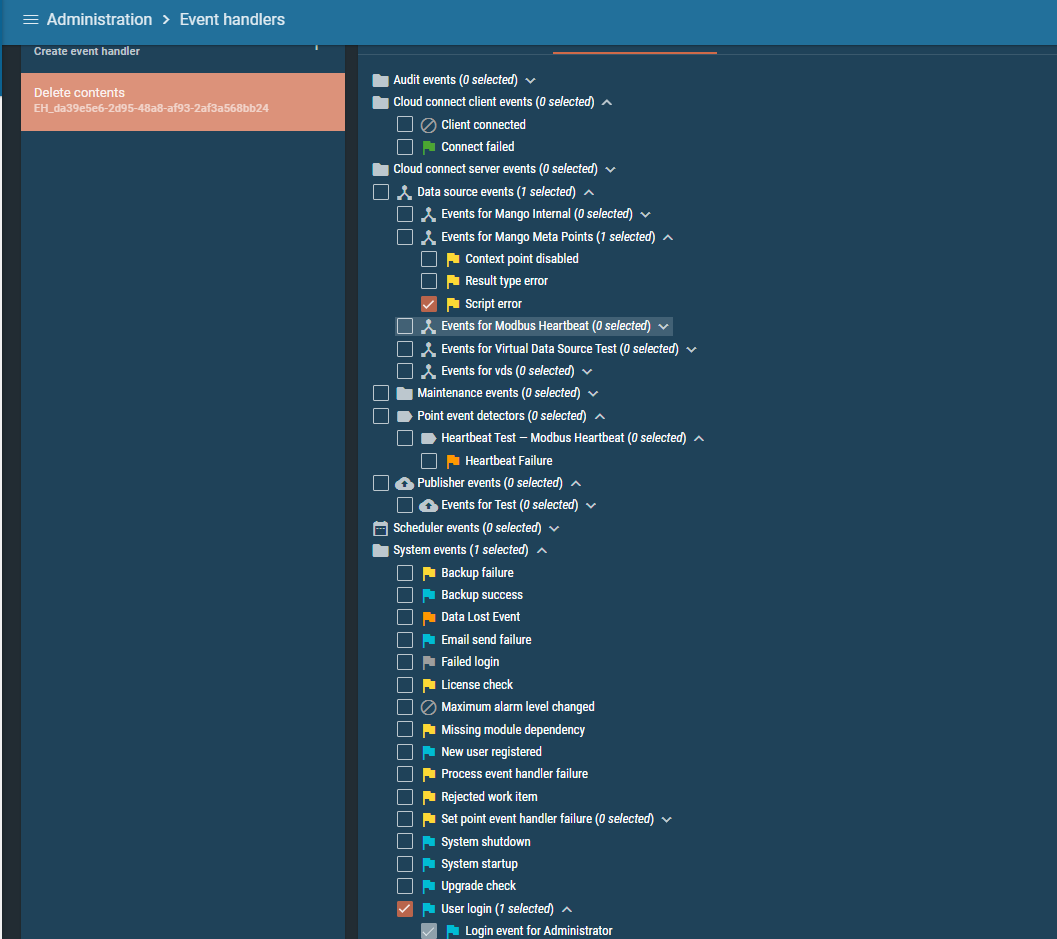Collapse the Publisher events group
This screenshot has width=1057, height=939.
coord(576,483)
